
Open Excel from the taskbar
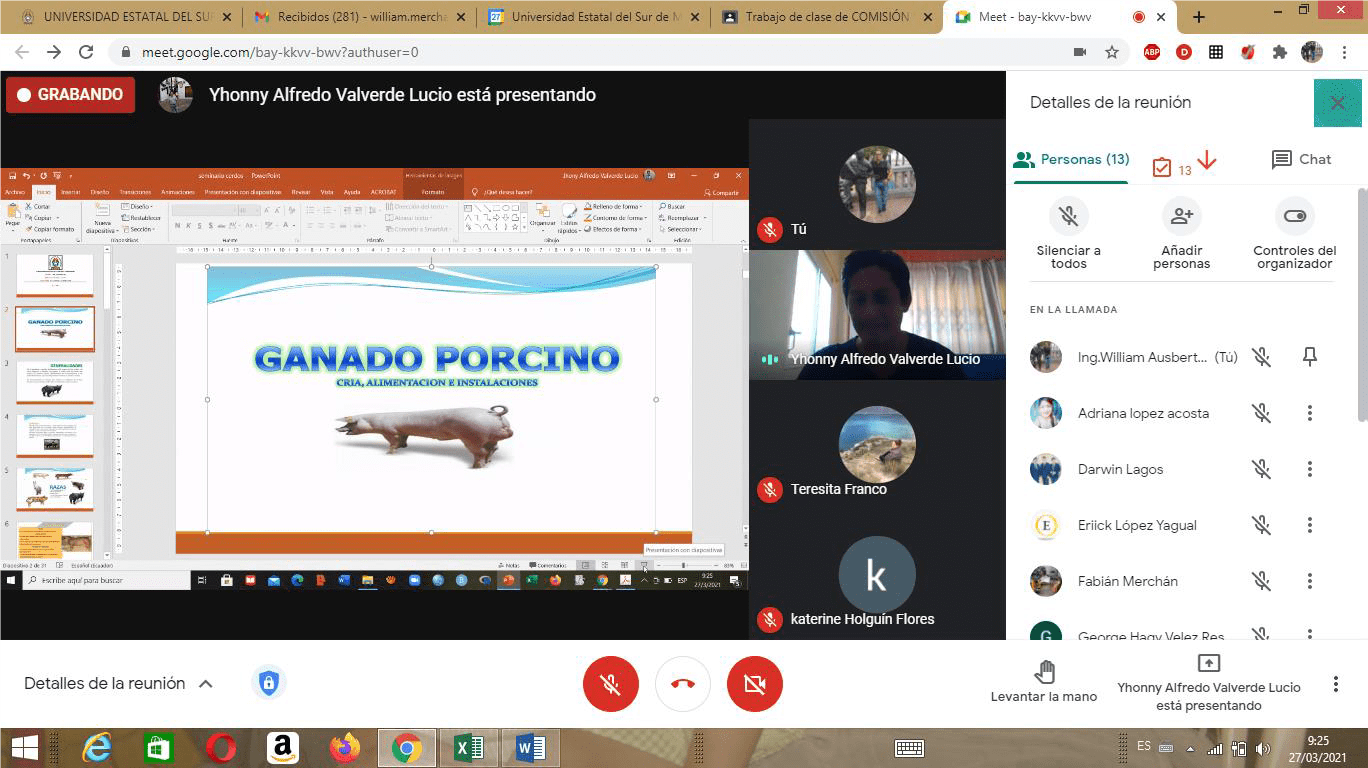tap(469, 748)
